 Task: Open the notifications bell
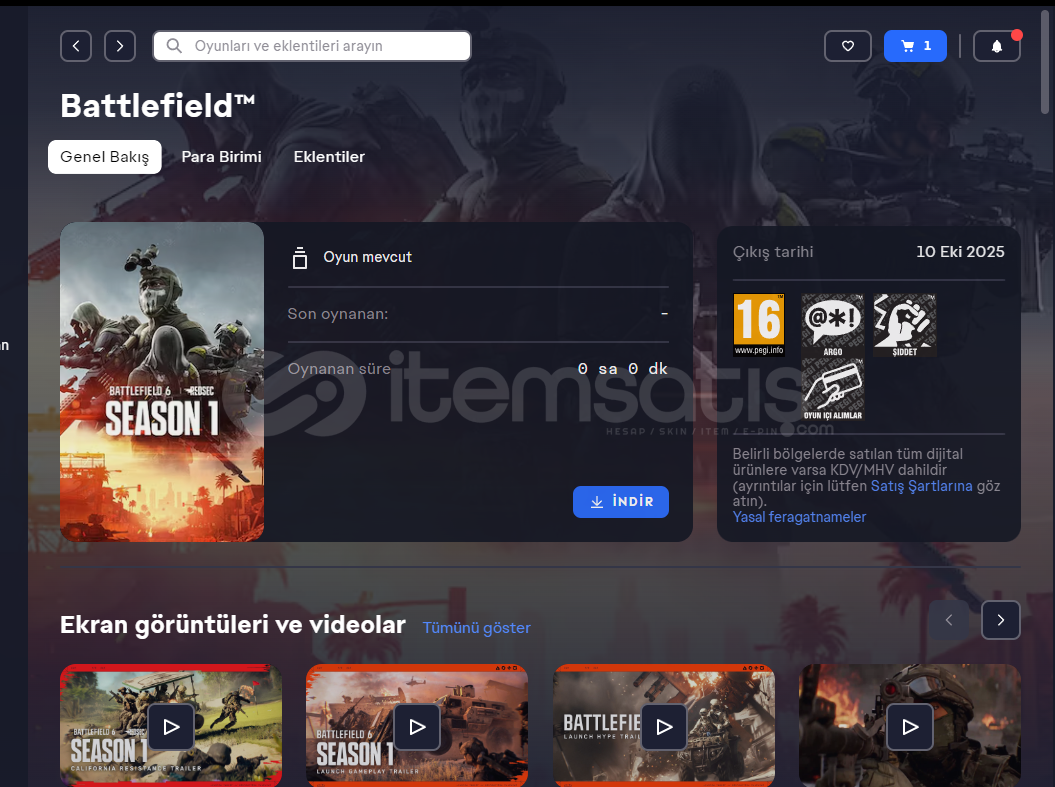996,46
